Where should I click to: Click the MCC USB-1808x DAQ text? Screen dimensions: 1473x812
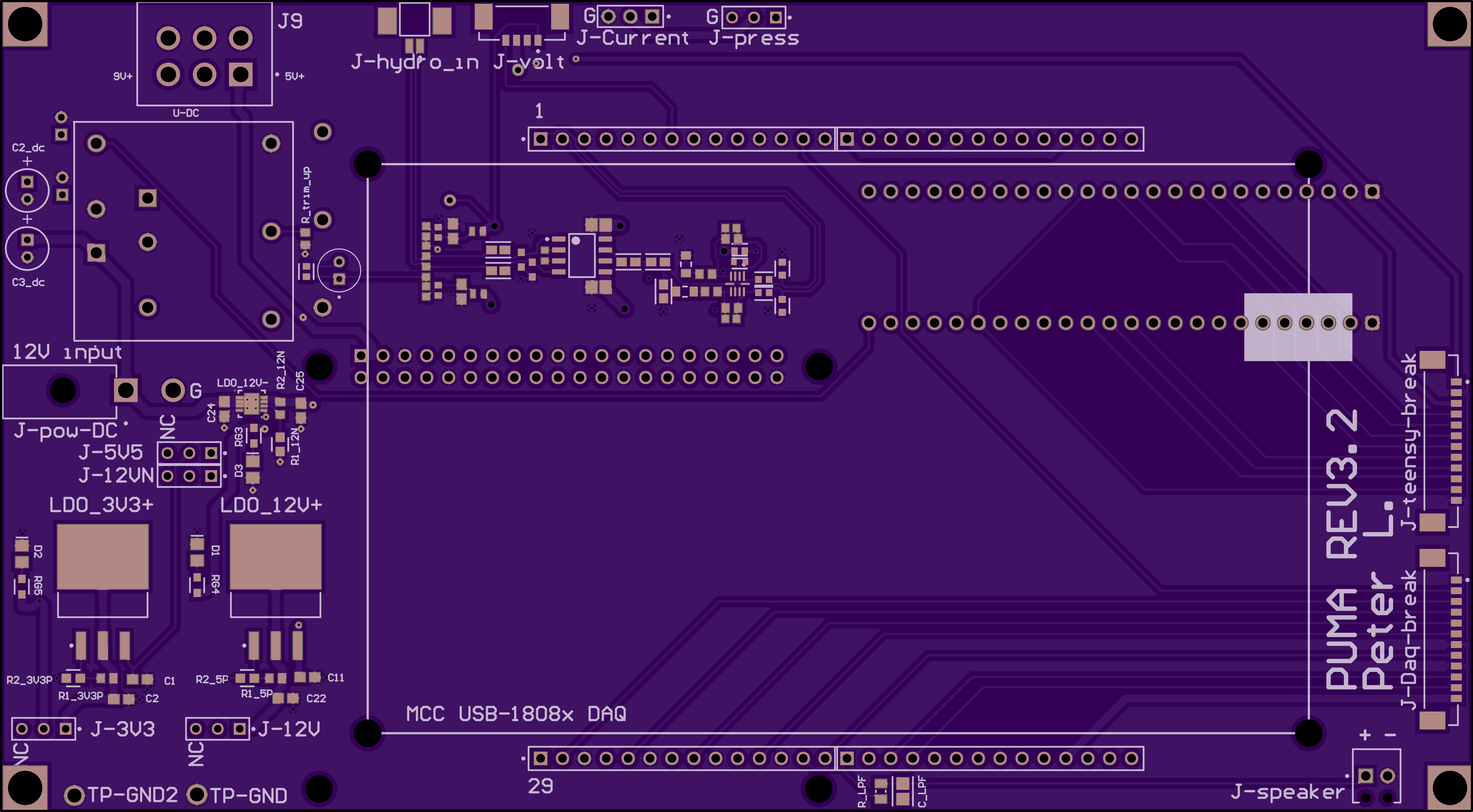point(516,714)
